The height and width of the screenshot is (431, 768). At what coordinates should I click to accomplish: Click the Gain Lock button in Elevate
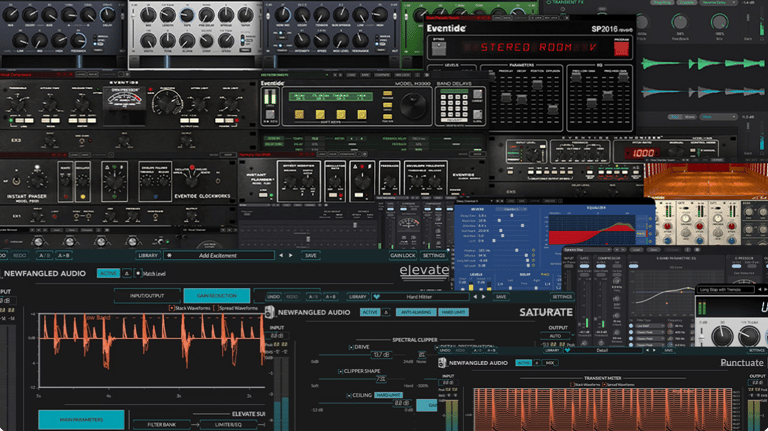click(403, 255)
